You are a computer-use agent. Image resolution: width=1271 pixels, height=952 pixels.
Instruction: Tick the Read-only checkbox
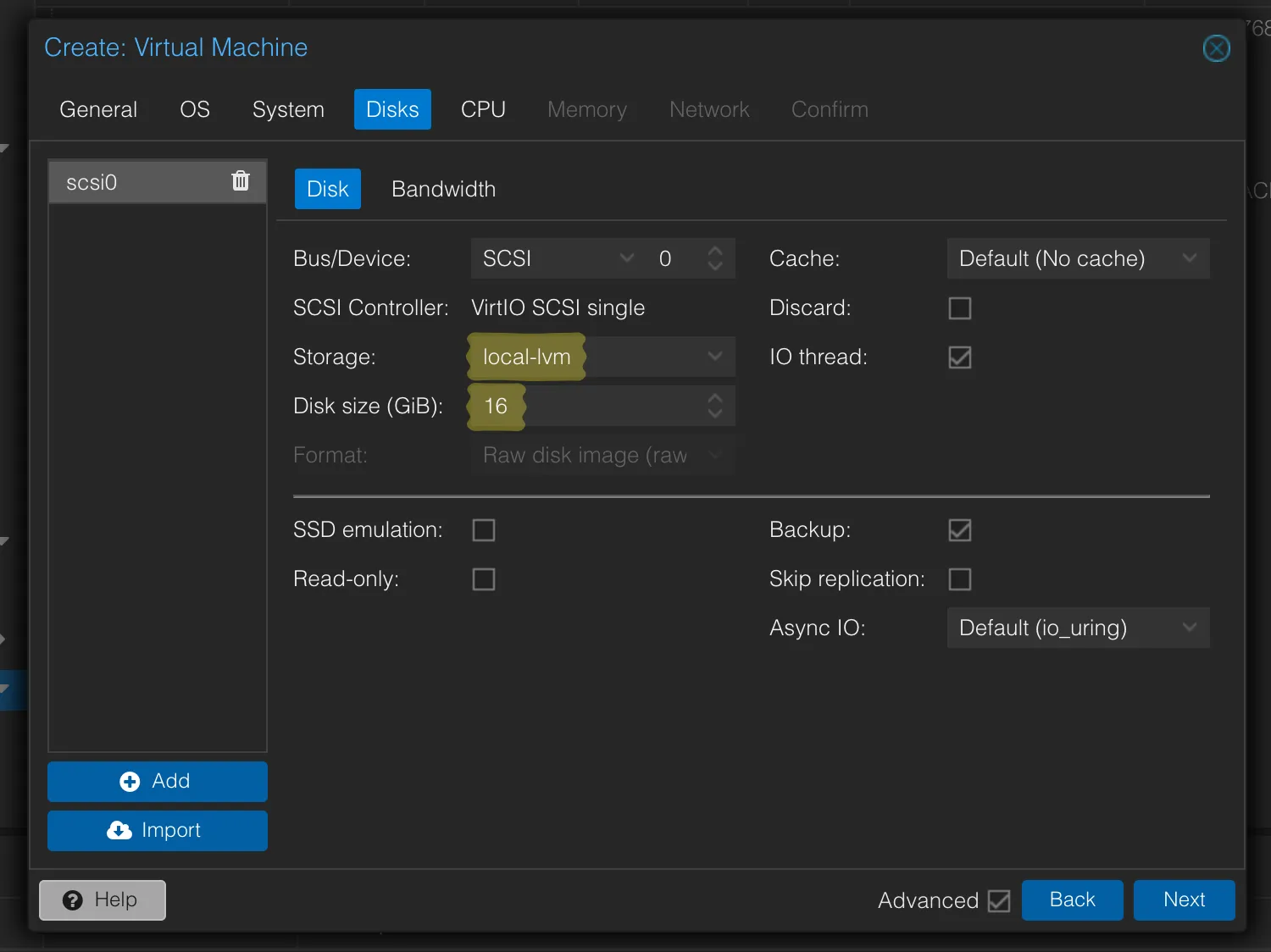point(484,579)
